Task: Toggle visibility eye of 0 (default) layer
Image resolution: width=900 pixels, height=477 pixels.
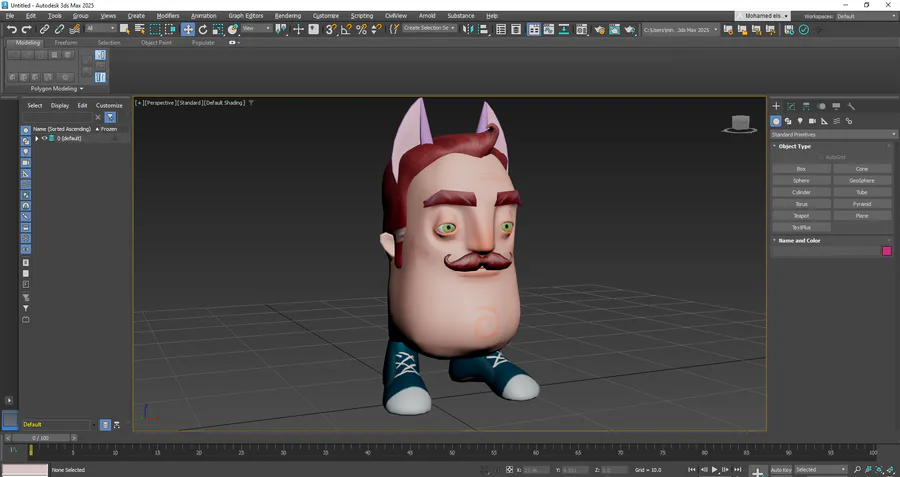Action: pyautogui.click(x=44, y=138)
